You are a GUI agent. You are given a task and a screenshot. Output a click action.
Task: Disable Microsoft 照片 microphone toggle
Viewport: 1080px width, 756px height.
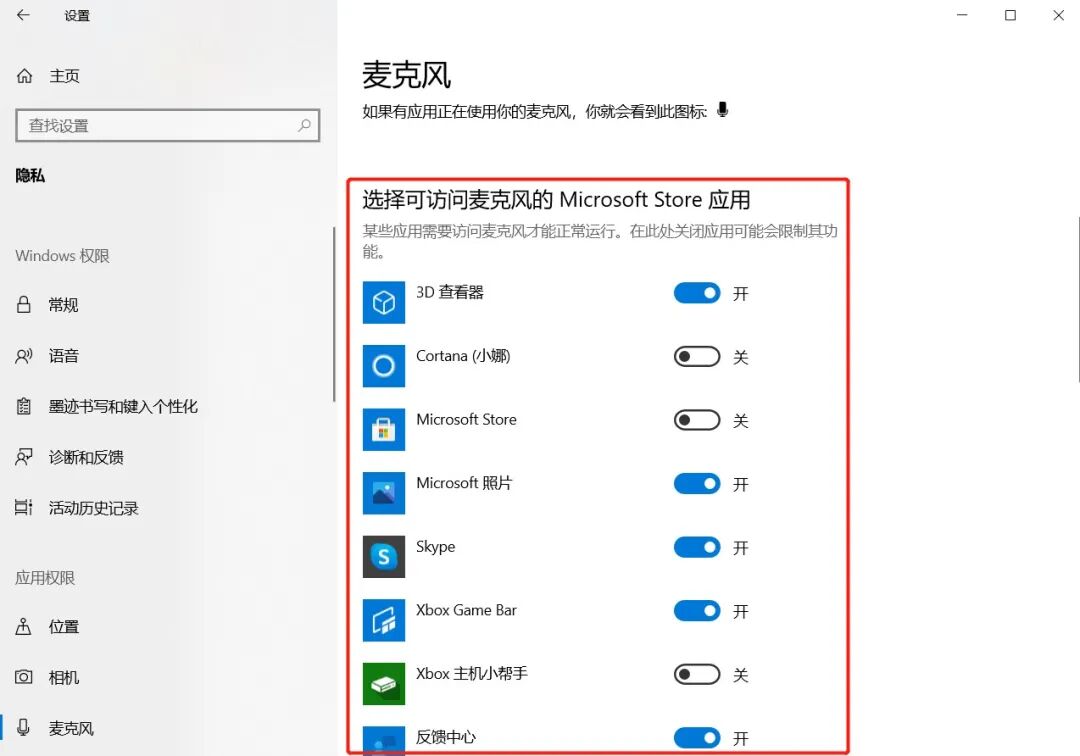[697, 484]
